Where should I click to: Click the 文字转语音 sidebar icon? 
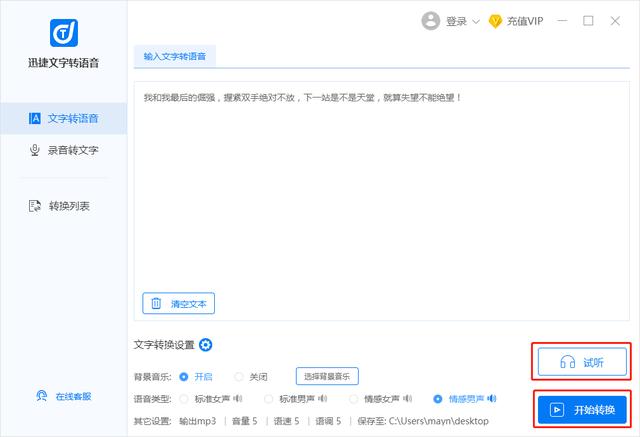coord(35,118)
